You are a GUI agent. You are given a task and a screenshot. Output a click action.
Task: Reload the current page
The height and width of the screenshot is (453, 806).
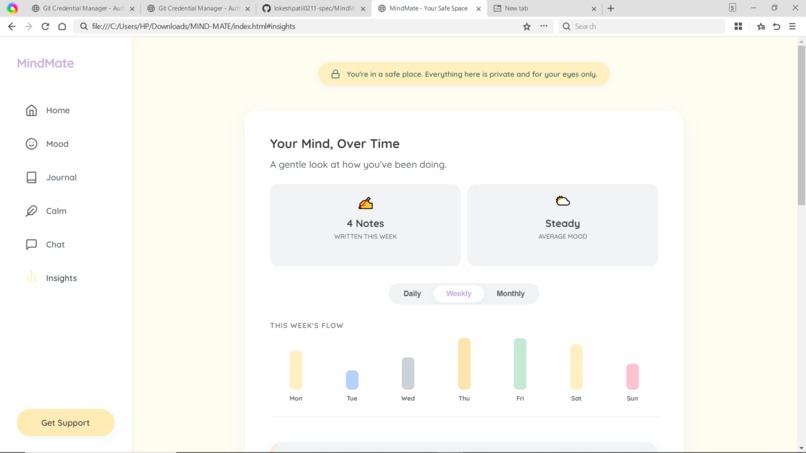[45, 26]
